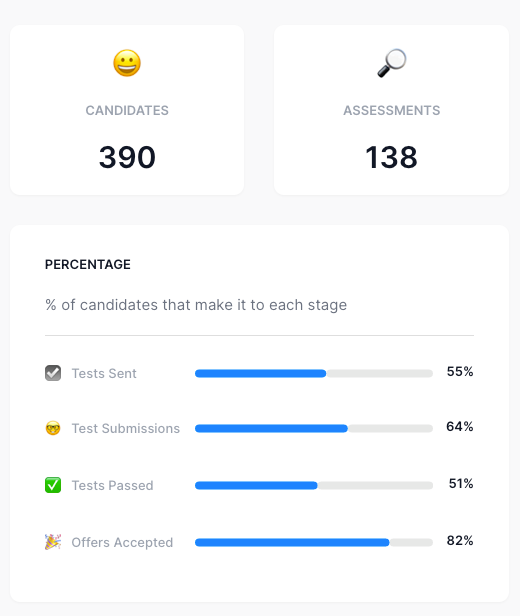Select the Tests Passed progress bar
This screenshot has width=520, height=616.
click(x=314, y=485)
